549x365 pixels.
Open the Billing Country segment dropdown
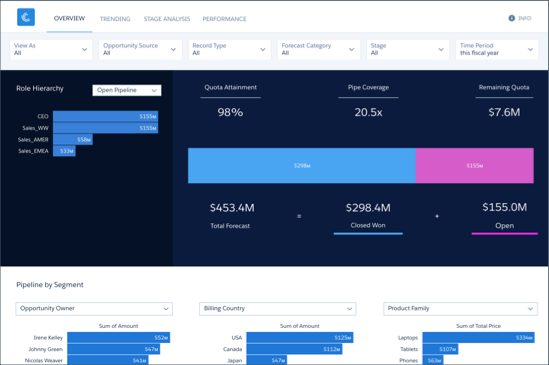click(278, 309)
